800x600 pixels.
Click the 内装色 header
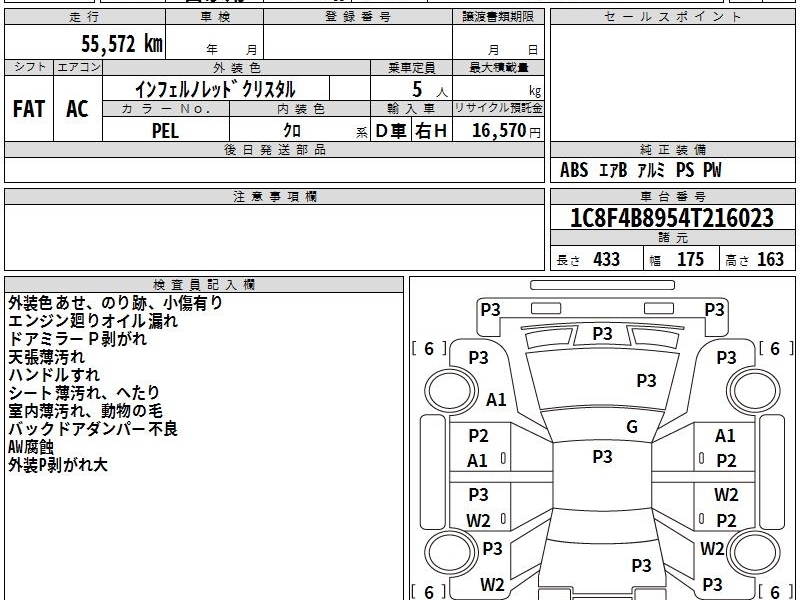tap(300, 108)
